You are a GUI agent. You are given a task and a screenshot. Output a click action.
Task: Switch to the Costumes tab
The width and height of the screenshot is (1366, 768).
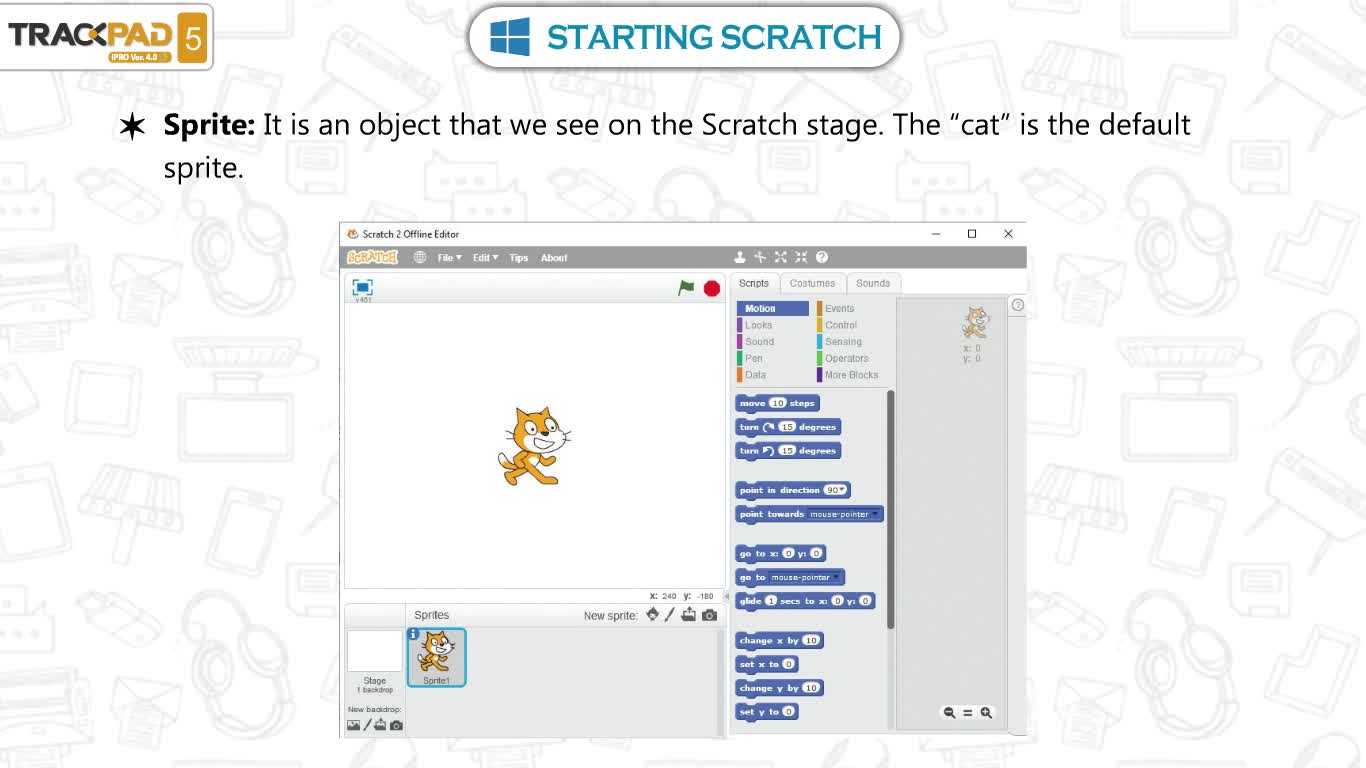pos(812,284)
